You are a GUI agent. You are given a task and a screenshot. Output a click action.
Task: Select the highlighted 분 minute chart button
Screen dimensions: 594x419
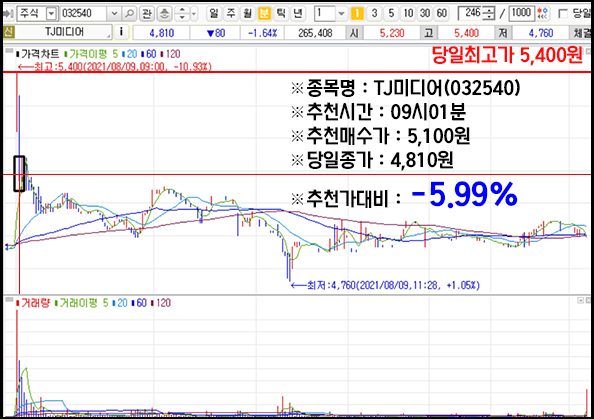point(264,14)
